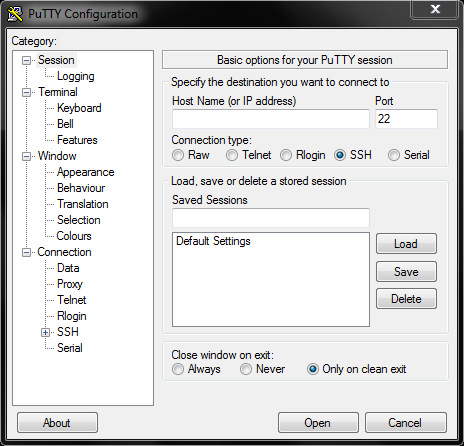Focus the Host Name input field

(x=271, y=119)
